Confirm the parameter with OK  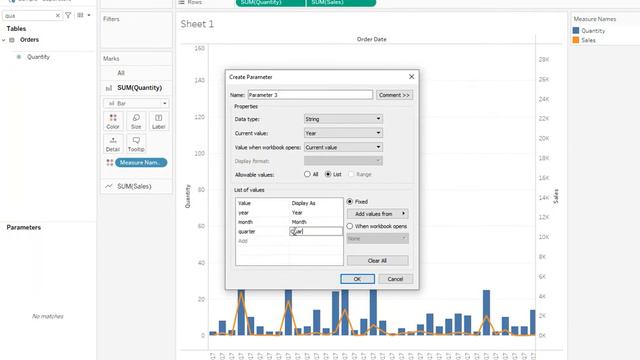click(x=357, y=279)
